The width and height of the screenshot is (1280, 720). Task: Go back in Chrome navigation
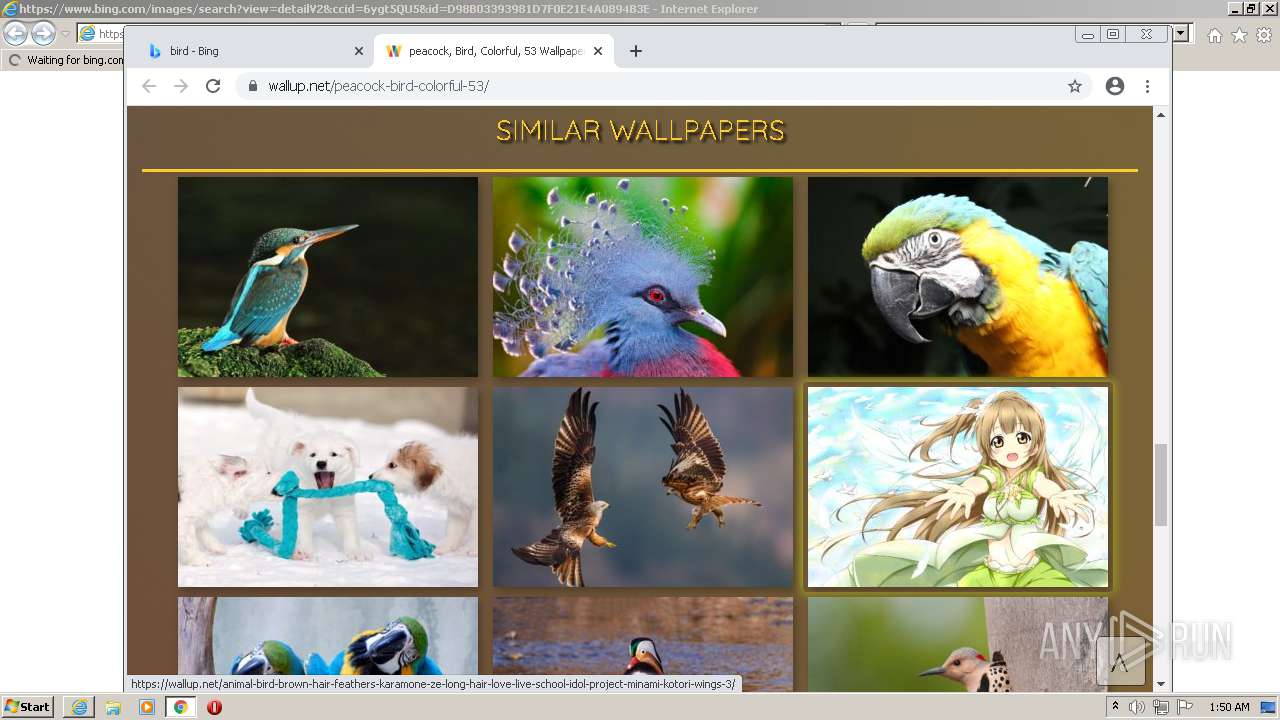coord(149,86)
